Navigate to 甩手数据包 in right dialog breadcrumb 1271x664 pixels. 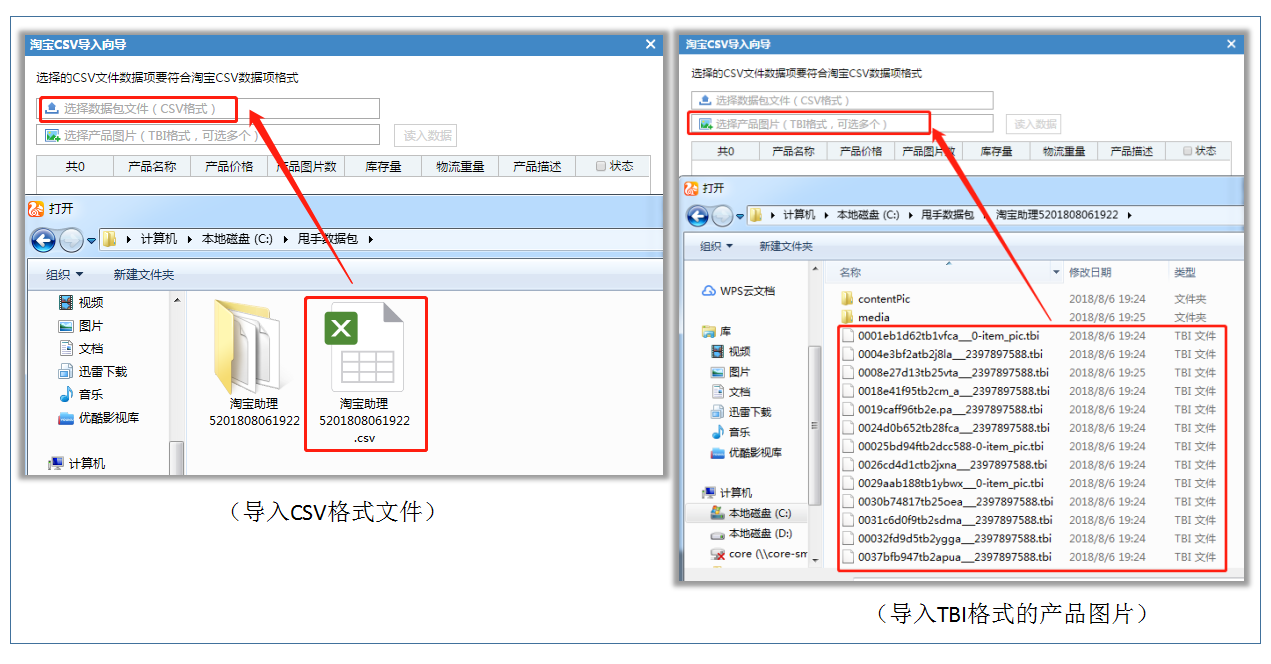(x=947, y=215)
